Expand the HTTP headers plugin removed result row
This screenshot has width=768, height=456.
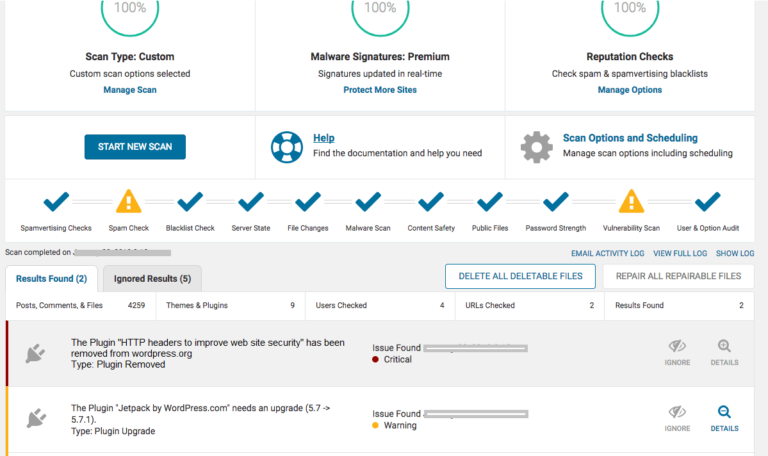380,353
